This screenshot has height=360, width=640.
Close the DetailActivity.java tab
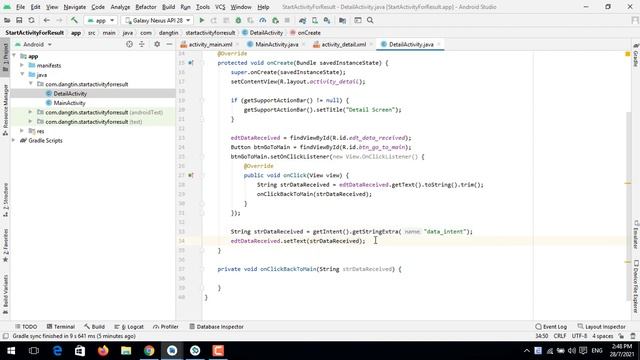pos(439,44)
